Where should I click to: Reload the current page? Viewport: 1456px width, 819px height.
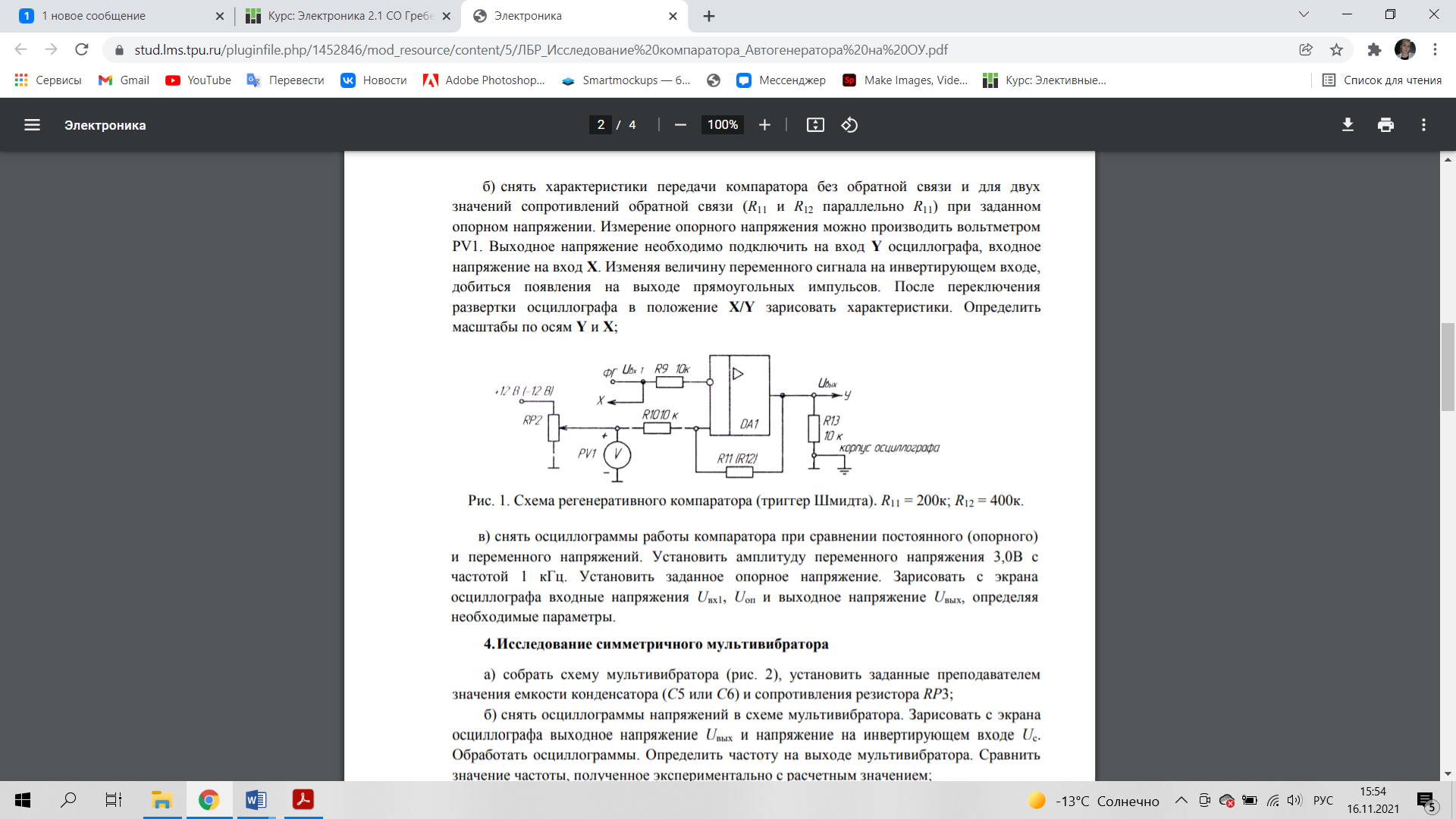[81, 49]
